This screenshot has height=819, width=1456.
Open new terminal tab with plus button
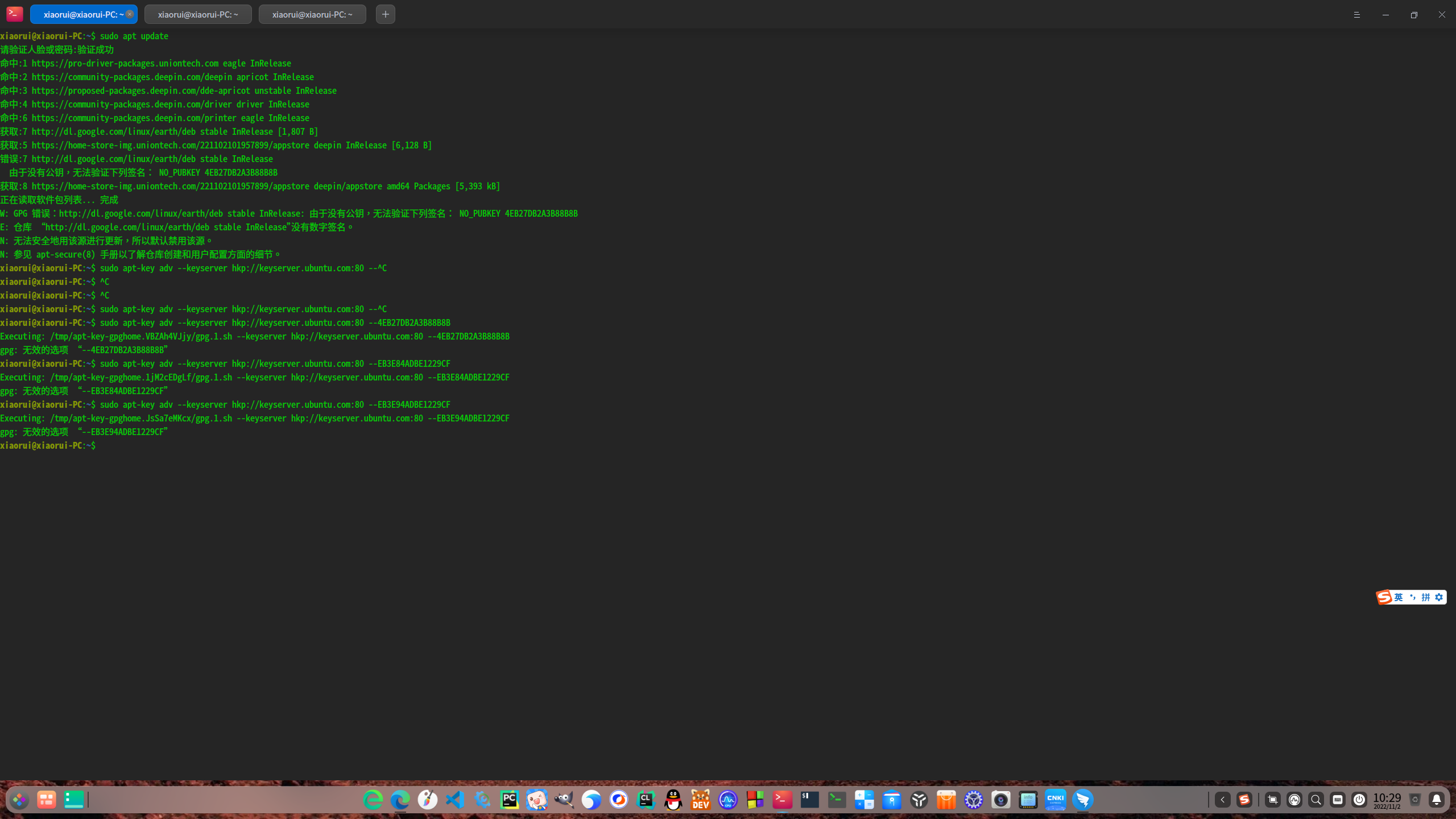(x=385, y=14)
